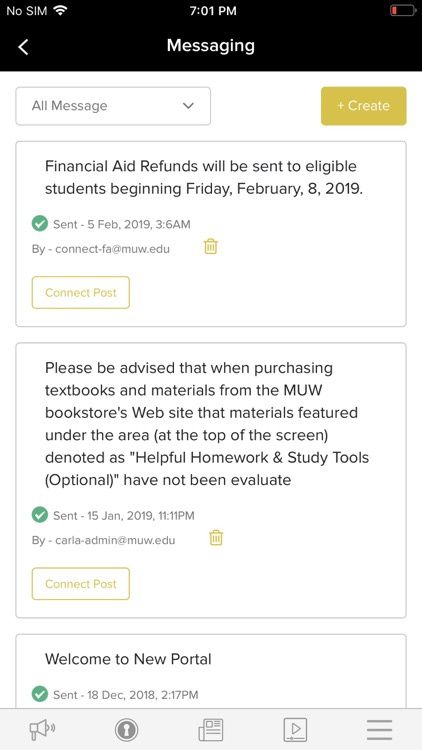Open the keyhole login tab
This screenshot has height=750, width=422.
click(126, 730)
